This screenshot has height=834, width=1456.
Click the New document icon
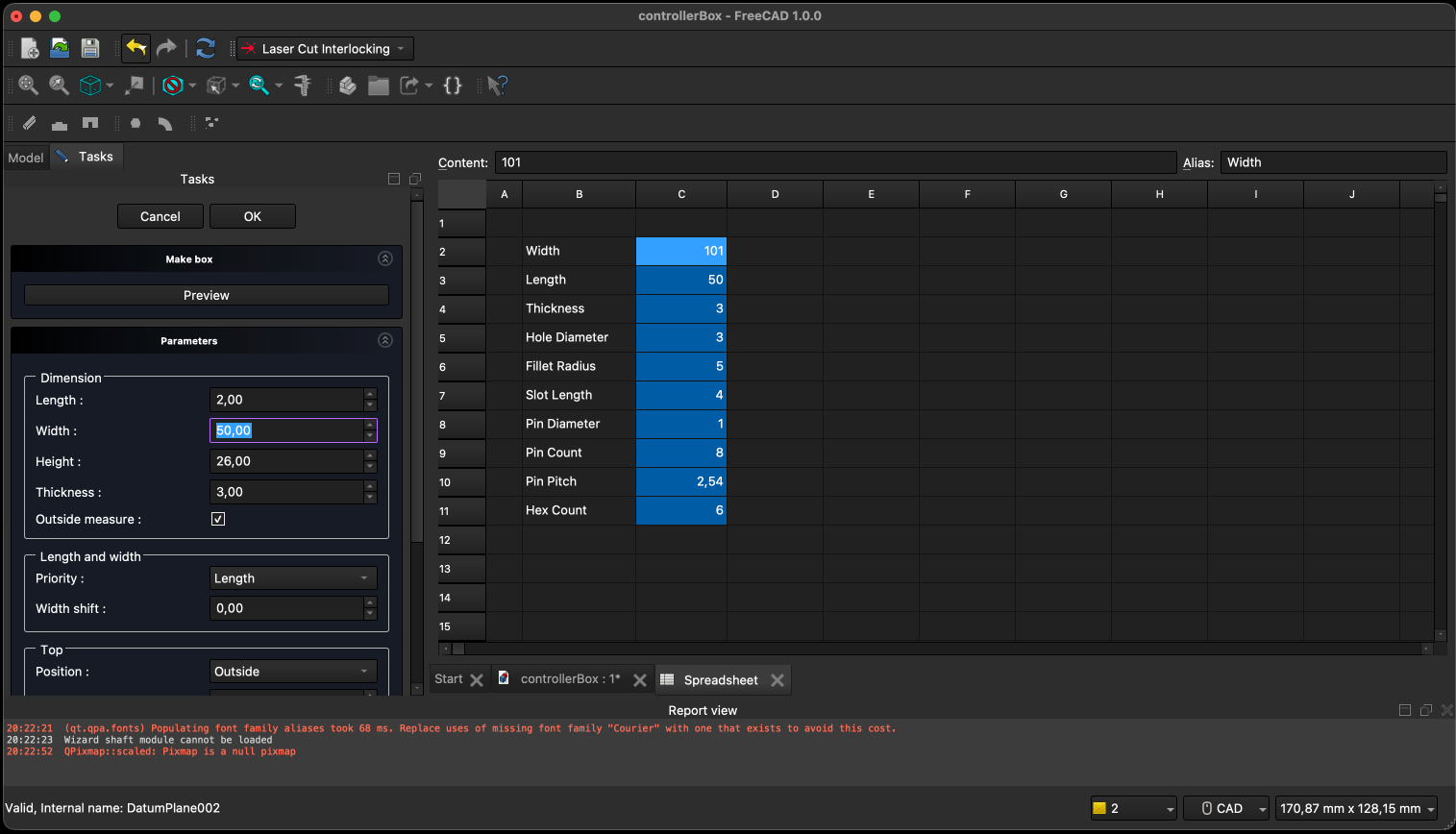coord(29,48)
